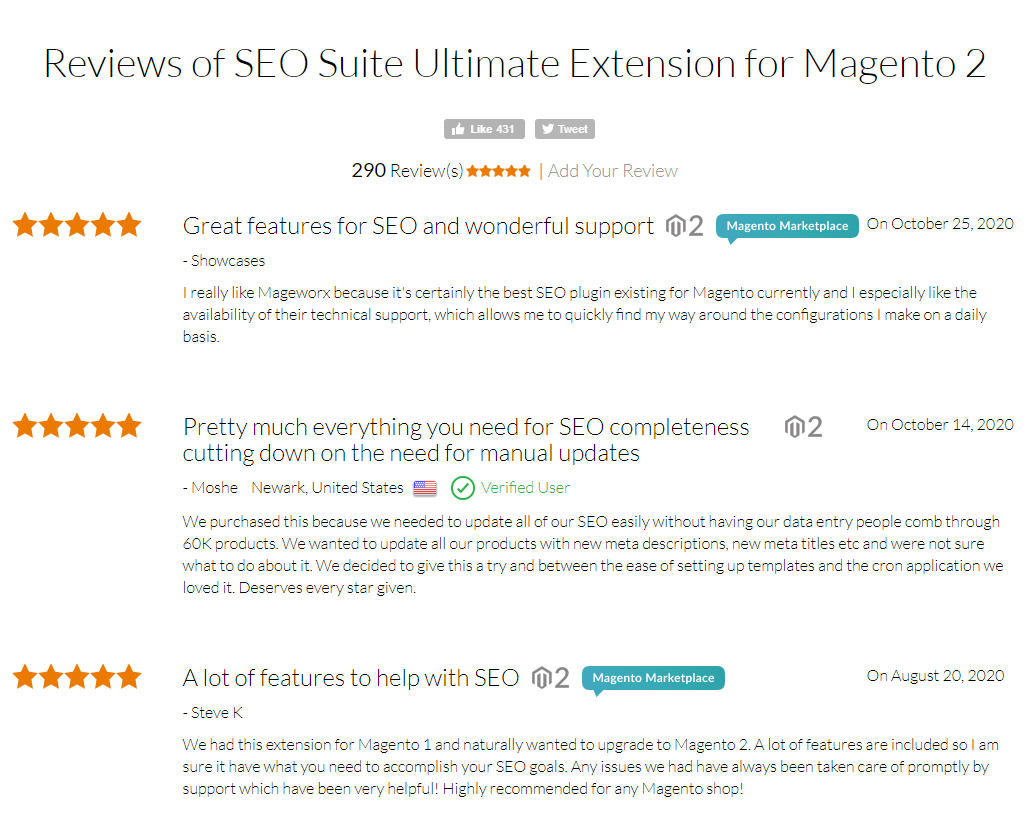
Task: Click the Magento Marketplace badge on first review
Action: pyautogui.click(x=787, y=226)
